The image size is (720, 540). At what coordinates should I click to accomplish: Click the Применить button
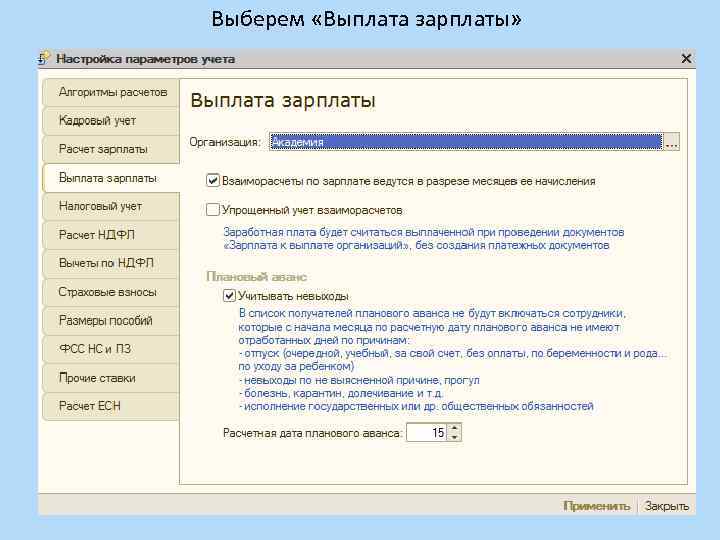[596, 506]
